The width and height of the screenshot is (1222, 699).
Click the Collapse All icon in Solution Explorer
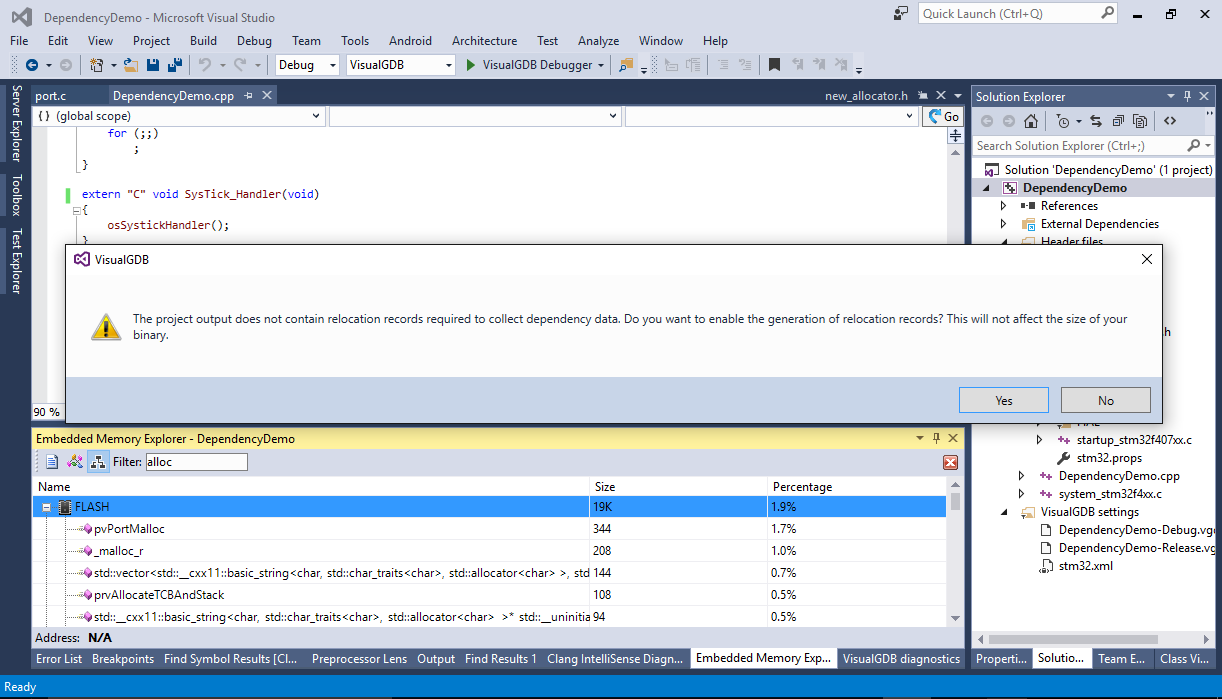(x=1118, y=121)
